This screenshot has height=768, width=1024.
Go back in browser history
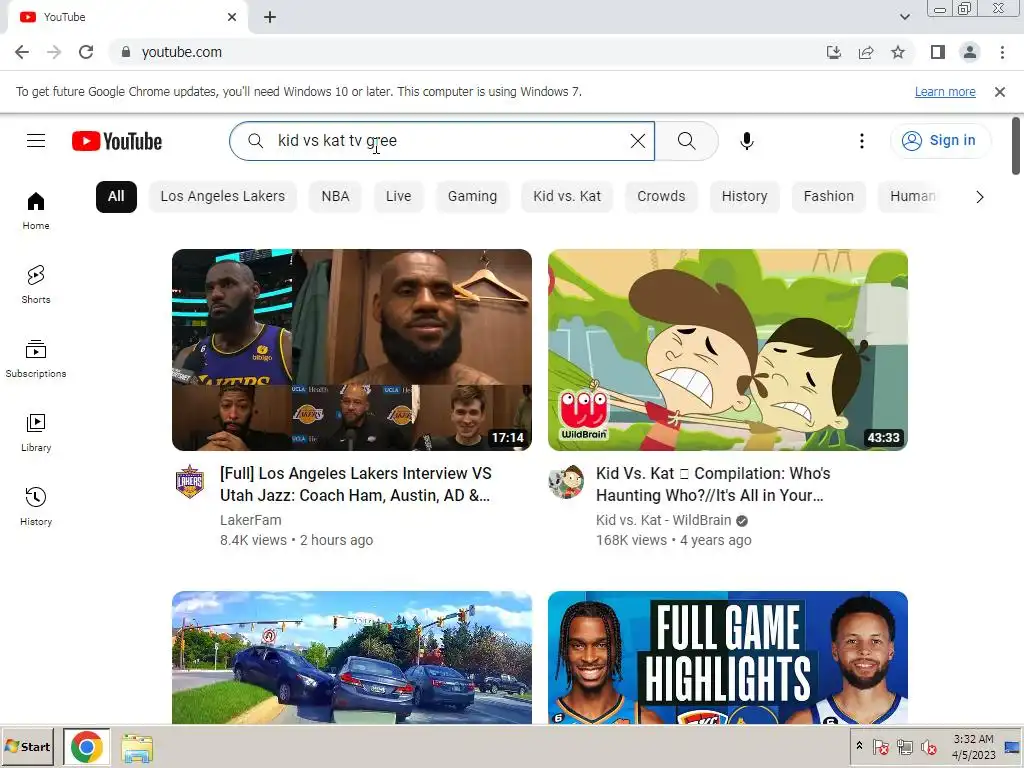pyautogui.click(x=22, y=52)
